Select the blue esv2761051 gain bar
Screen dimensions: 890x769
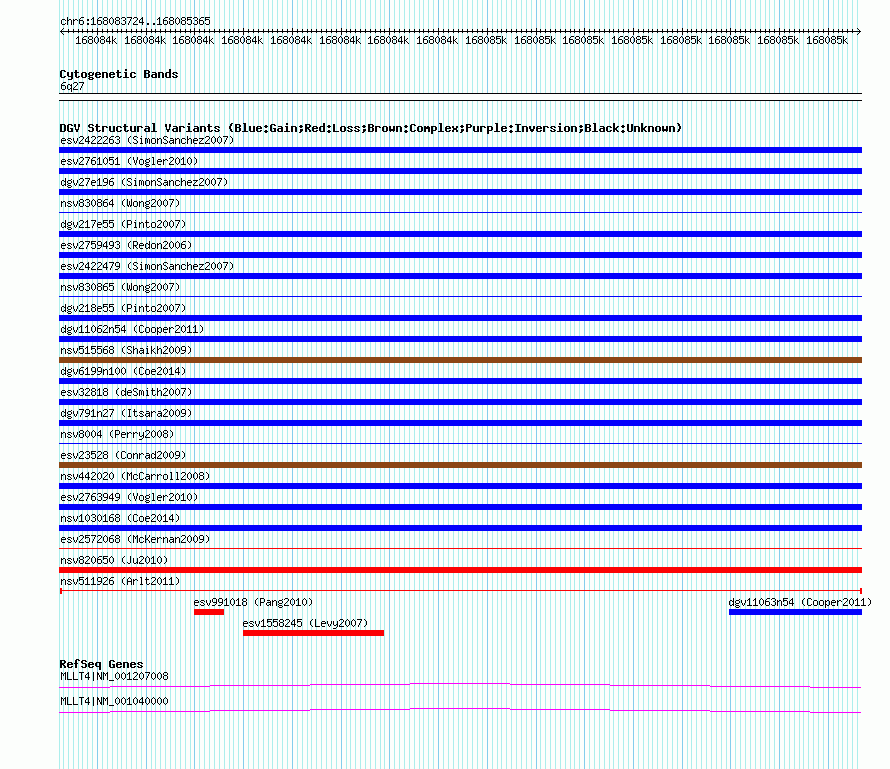click(460, 171)
